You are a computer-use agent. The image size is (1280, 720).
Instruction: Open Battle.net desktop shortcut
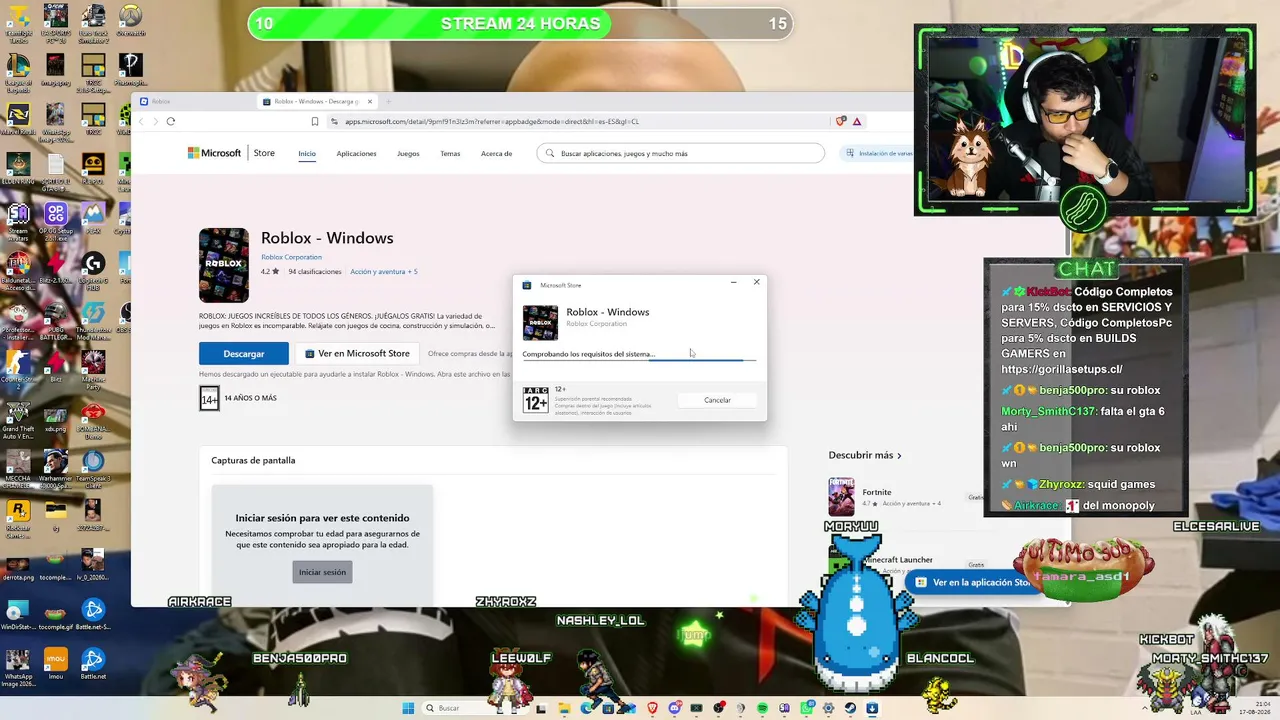pos(93,665)
